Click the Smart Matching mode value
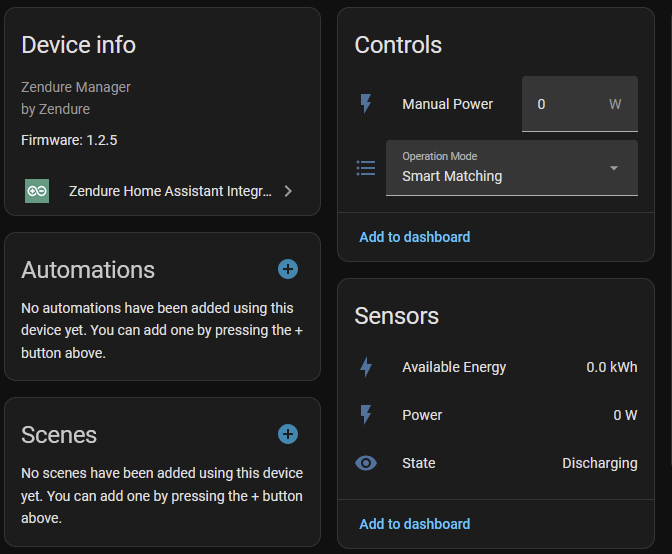Viewport: 672px width, 554px height. point(452,176)
